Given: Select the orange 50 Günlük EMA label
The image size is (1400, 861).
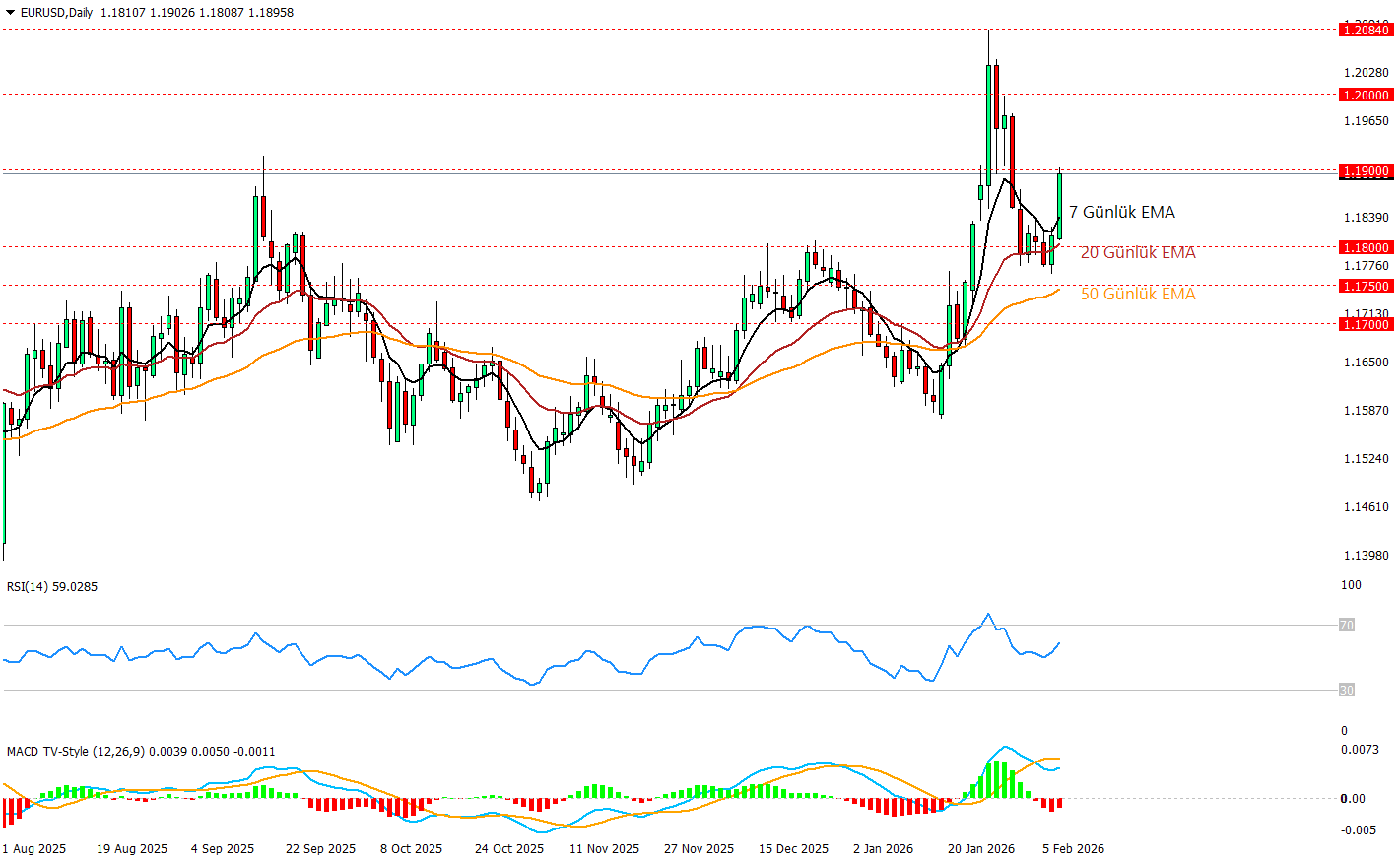Looking at the screenshot, I should click(1138, 295).
